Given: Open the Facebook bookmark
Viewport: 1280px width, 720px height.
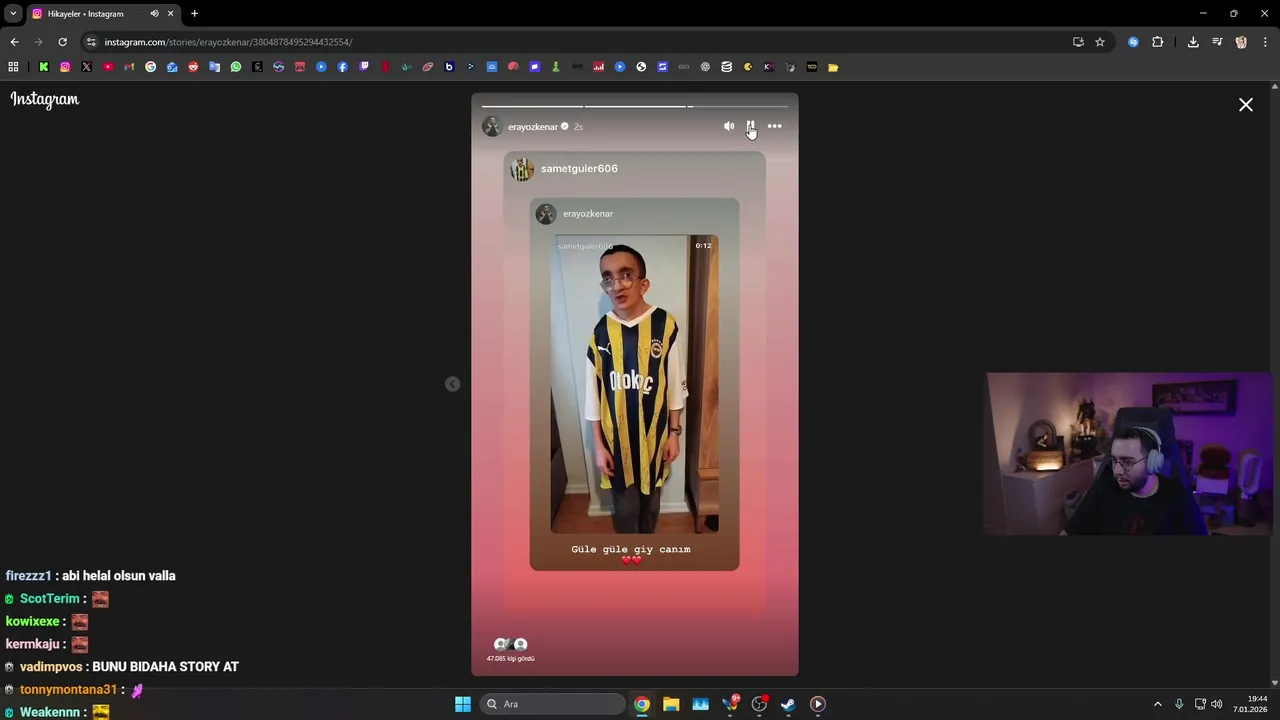Looking at the screenshot, I should (342, 67).
